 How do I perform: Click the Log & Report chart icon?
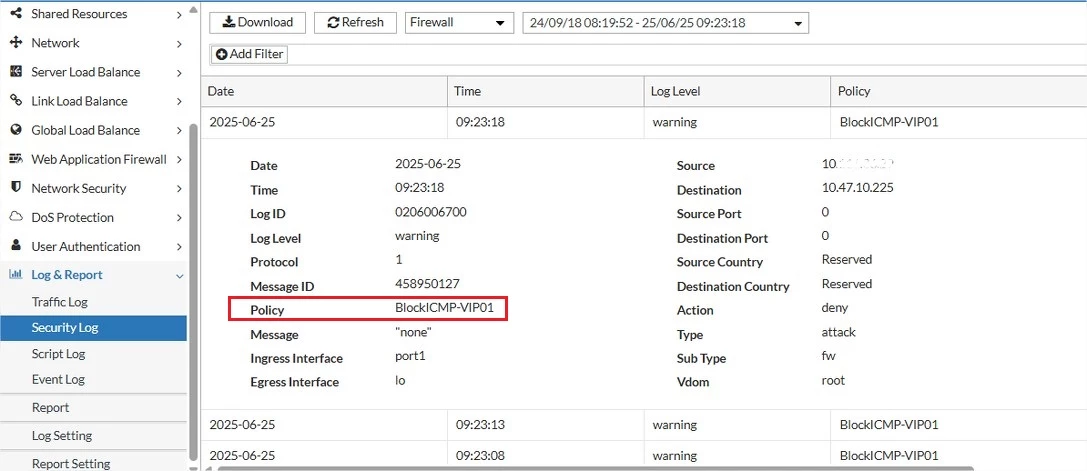tap(16, 275)
